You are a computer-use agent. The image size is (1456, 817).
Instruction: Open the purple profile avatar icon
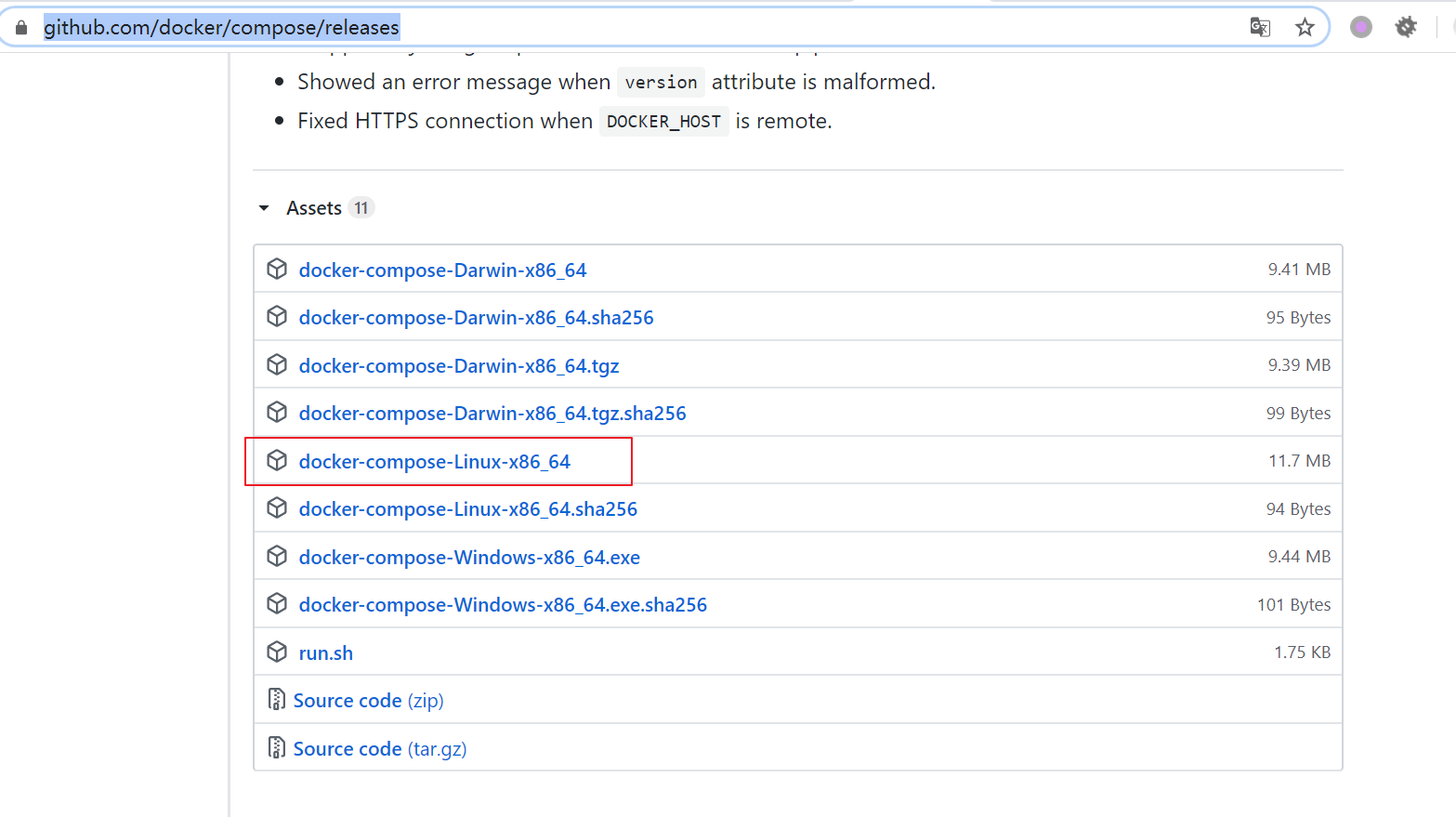(1361, 27)
